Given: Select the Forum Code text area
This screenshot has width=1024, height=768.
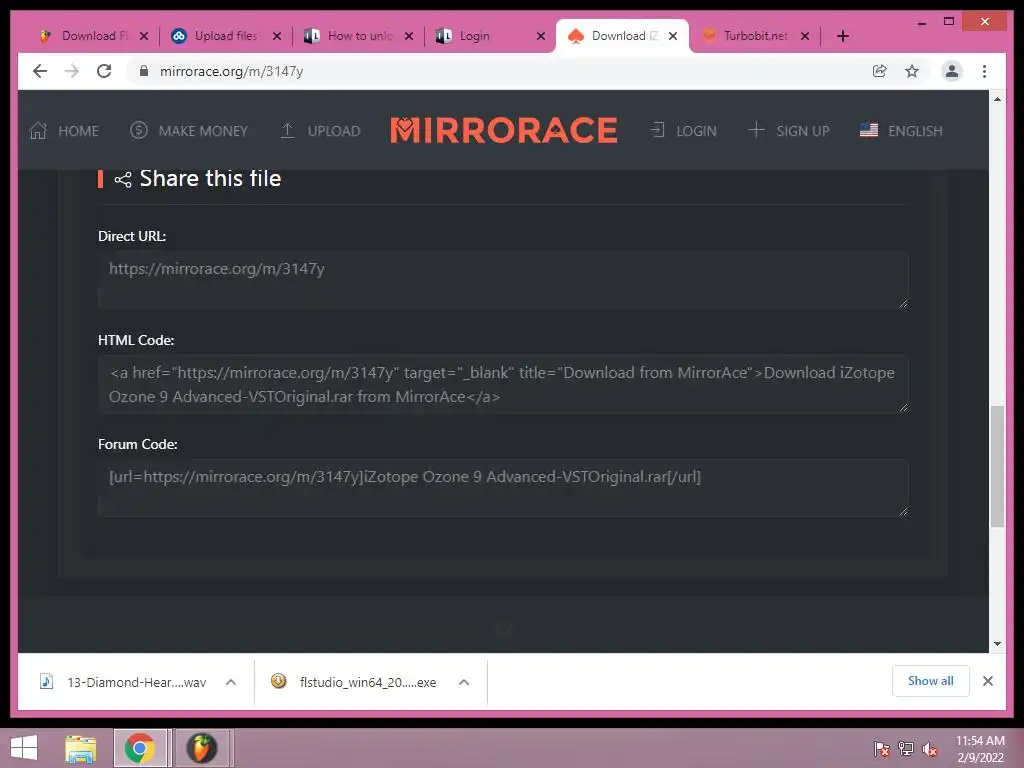Looking at the screenshot, I should click(503, 488).
